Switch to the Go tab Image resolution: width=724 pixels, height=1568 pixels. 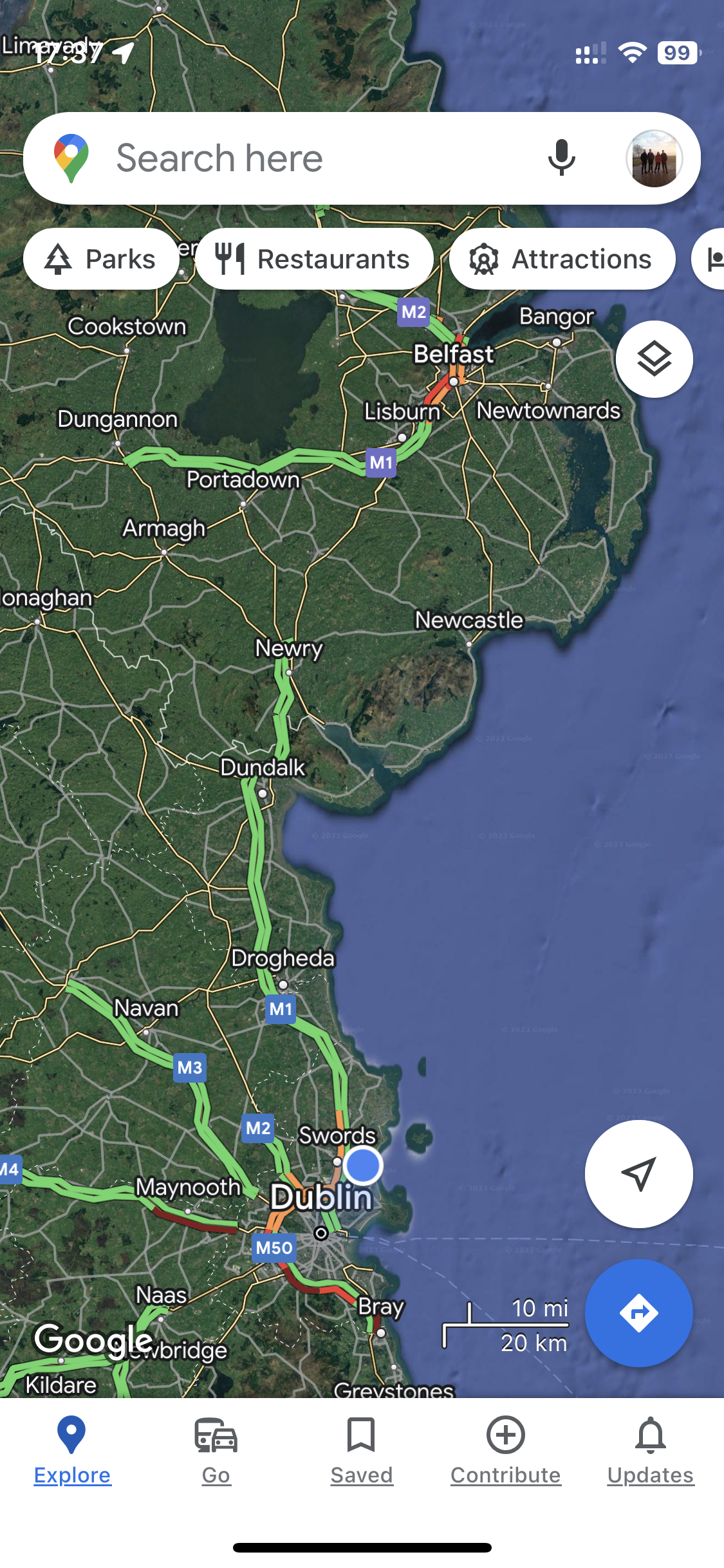tap(216, 1451)
